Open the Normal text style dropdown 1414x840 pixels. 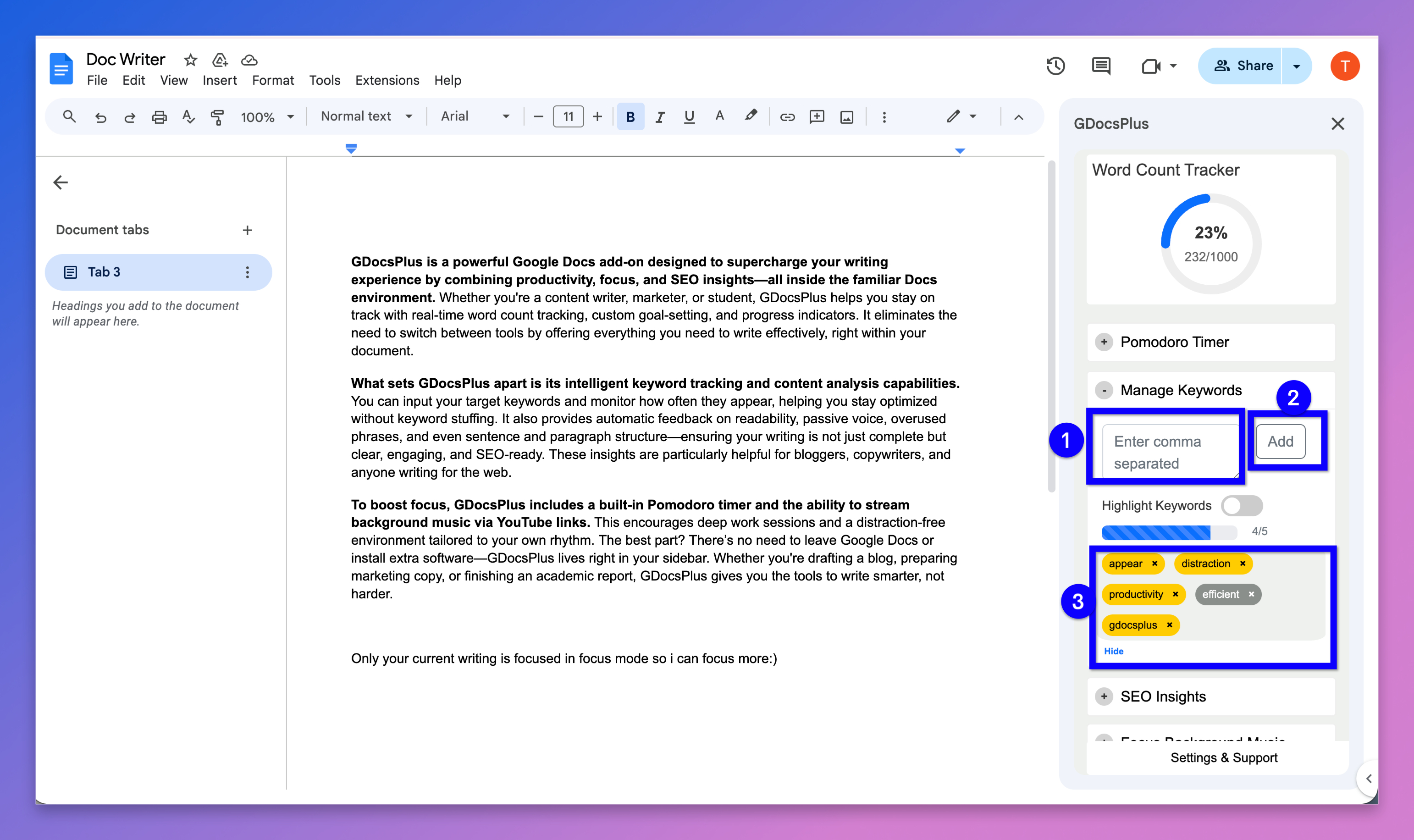tap(366, 116)
